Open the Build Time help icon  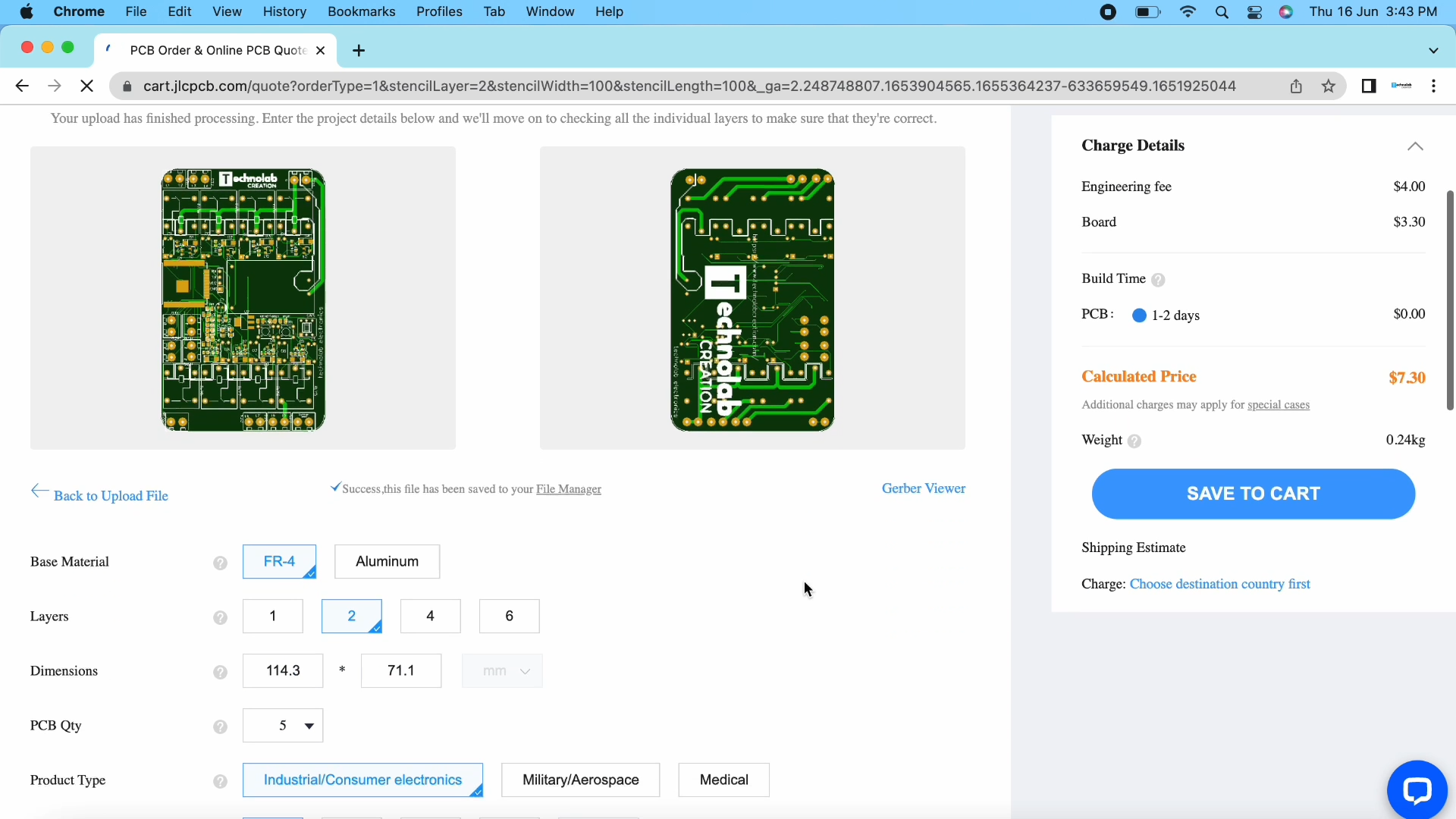tap(1158, 280)
